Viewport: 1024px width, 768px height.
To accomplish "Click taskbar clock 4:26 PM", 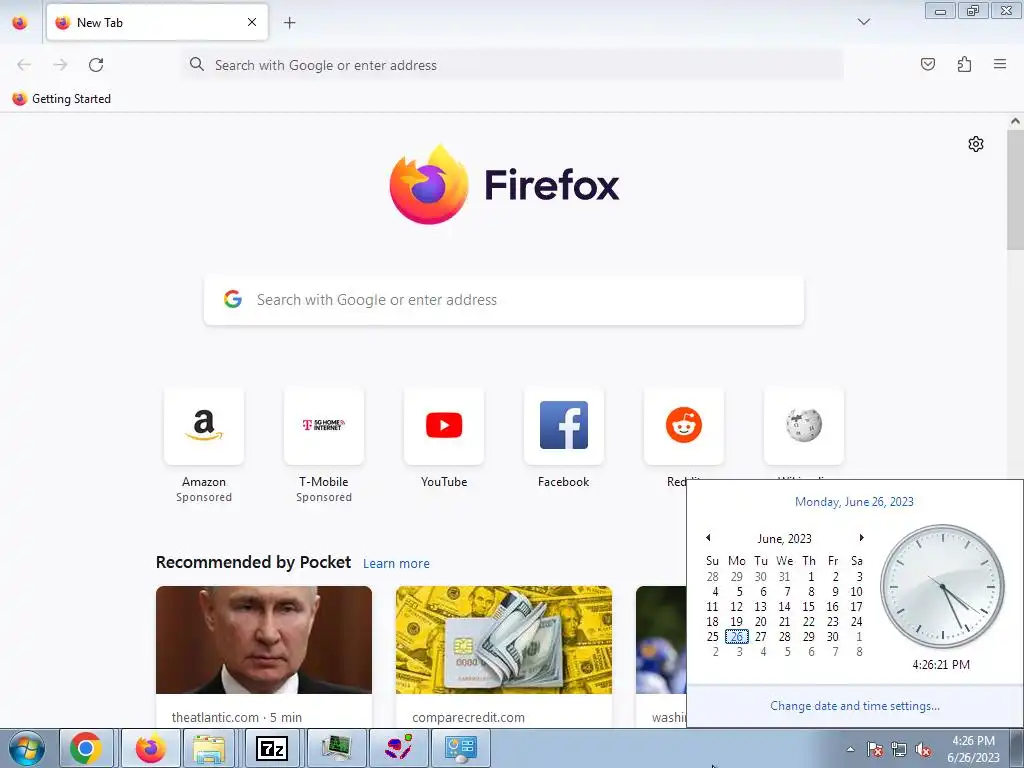I will pyautogui.click(x=973, y=749).
